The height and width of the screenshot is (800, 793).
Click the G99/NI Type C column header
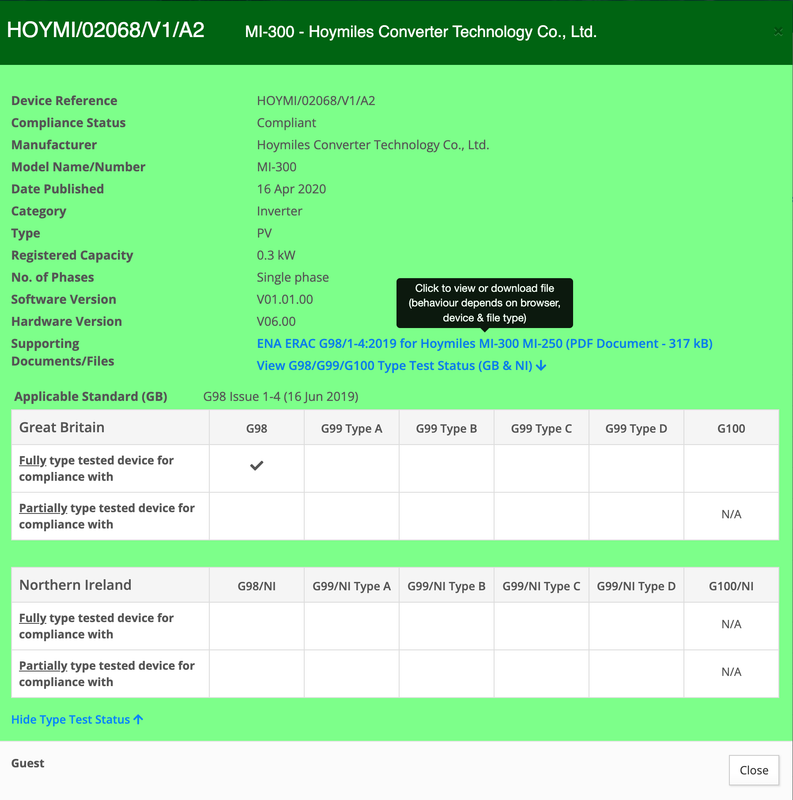point(541,586)
